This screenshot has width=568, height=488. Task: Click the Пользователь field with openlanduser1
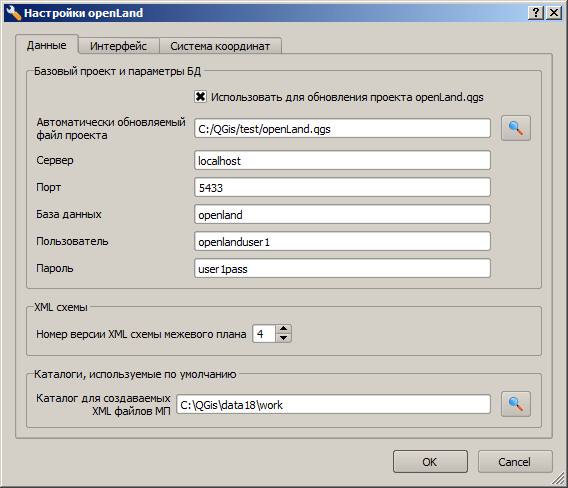pyautogui.click(x=342, y=241)
